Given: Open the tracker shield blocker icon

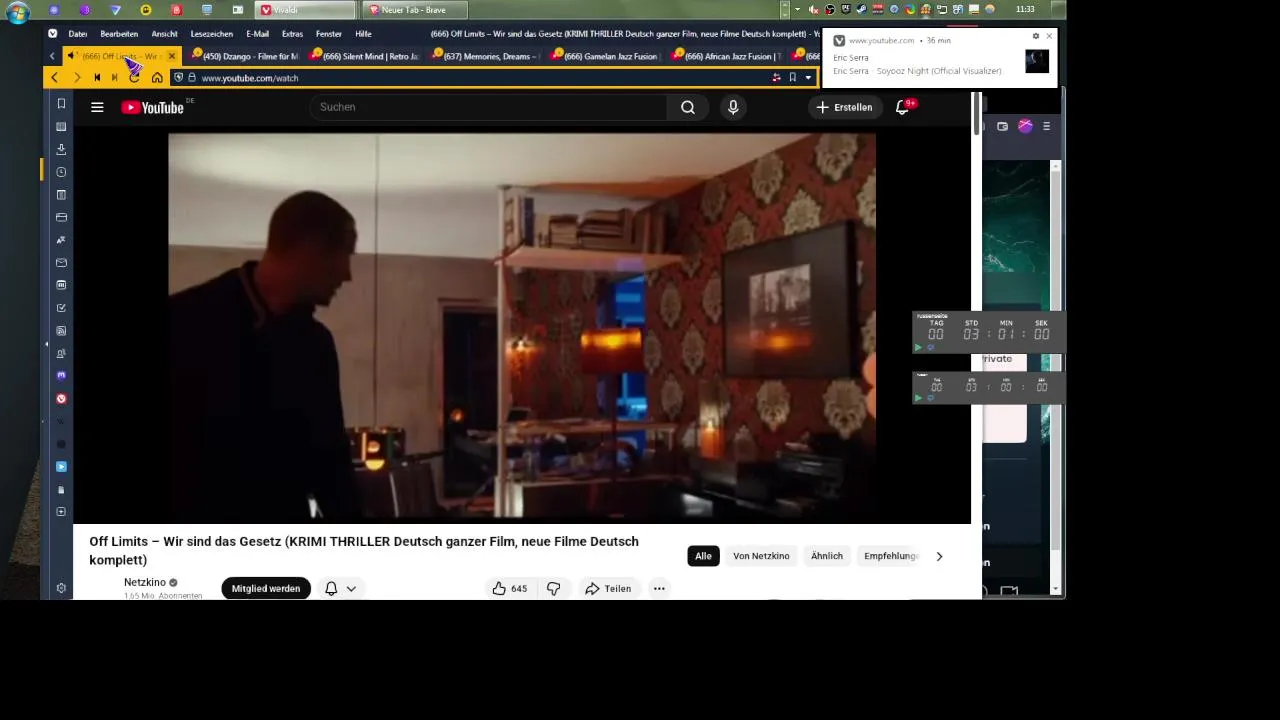Looking at the screenshot, I should 178,78.
